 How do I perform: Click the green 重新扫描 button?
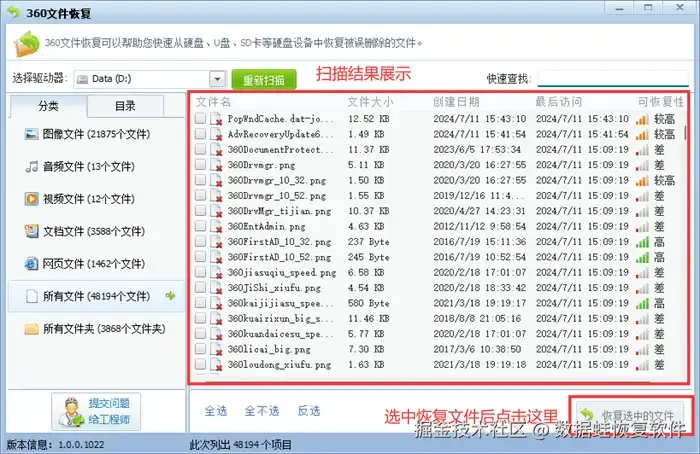coord(264,80)
